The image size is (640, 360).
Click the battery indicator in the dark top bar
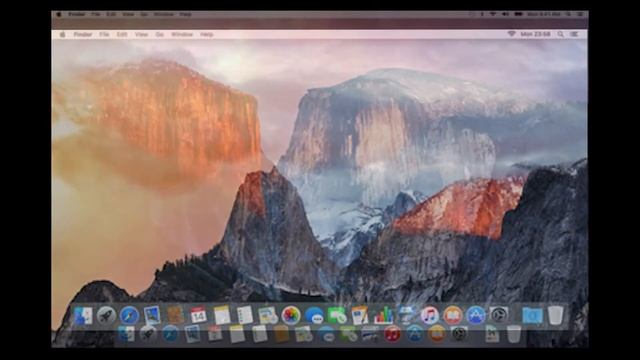(518, 14)
